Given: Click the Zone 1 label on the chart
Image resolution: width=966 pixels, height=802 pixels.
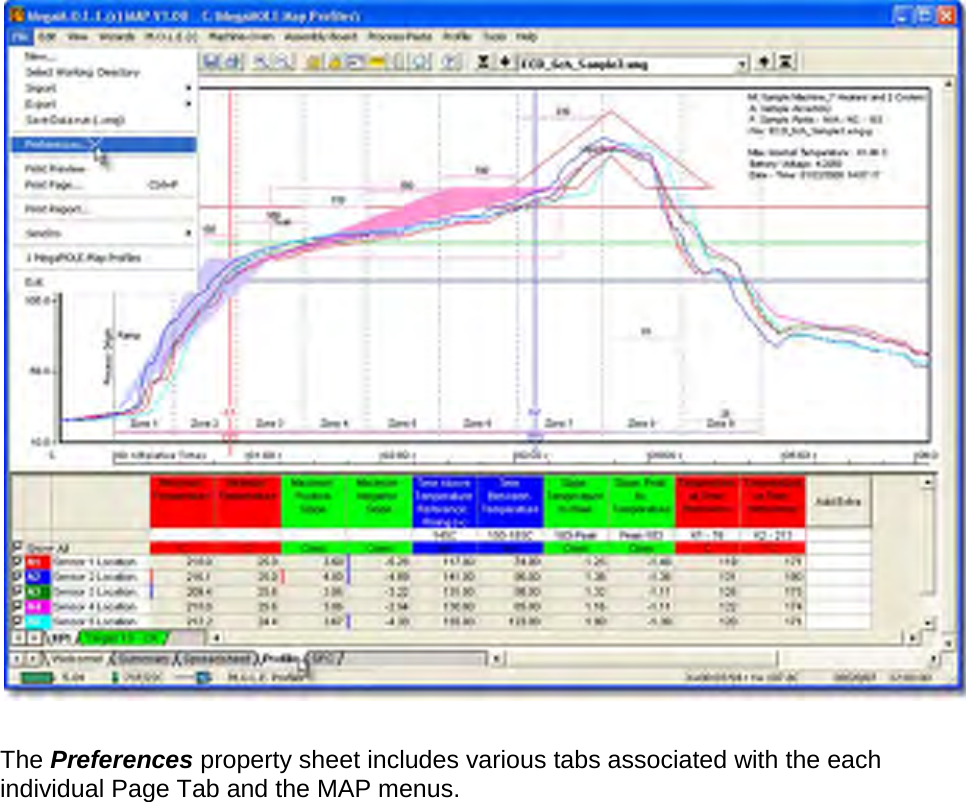Looking at the screenshot, I should [x=144, y=423].
